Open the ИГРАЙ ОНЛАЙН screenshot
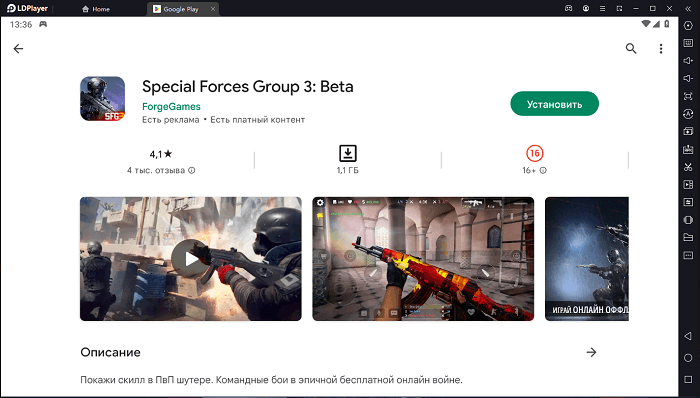The width and height of the screenshot is (700, 398). pos(587,259)
